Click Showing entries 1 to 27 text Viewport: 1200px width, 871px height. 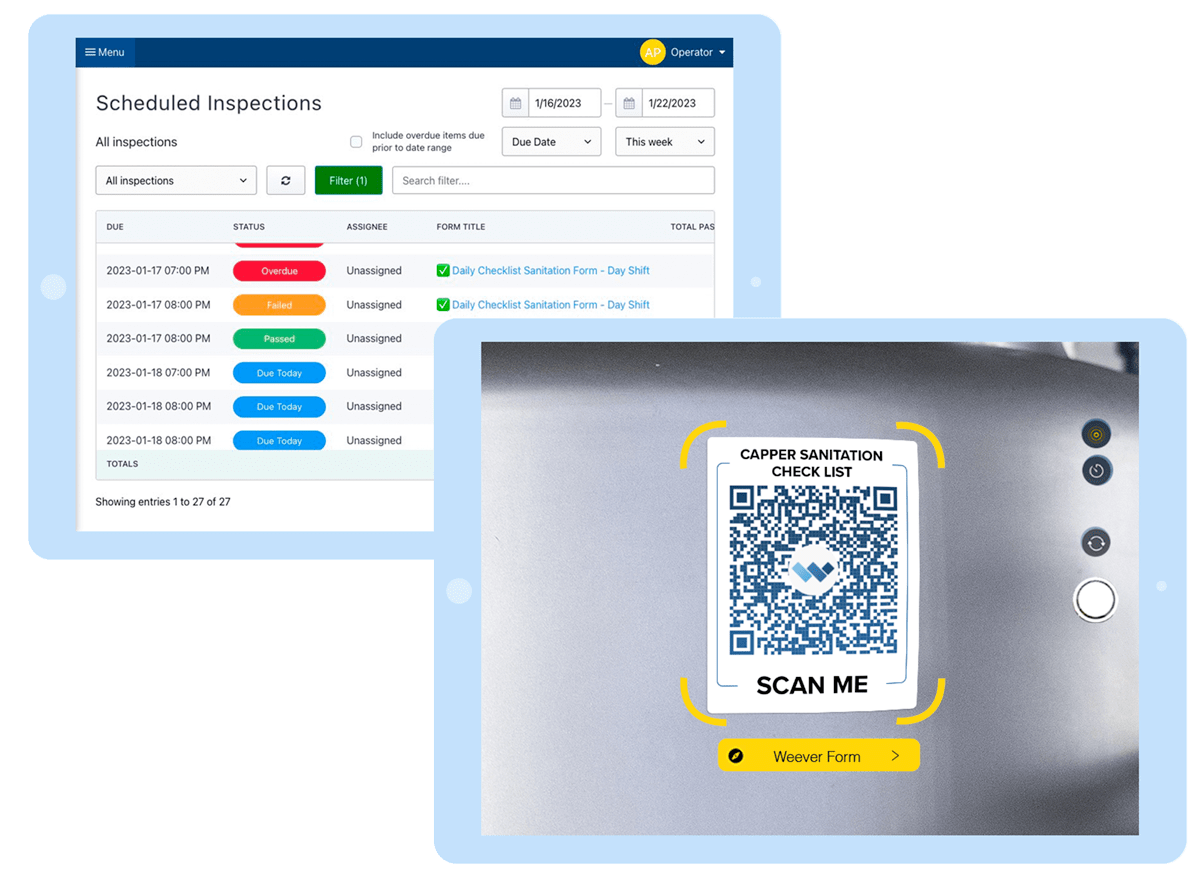coord(163,502)
